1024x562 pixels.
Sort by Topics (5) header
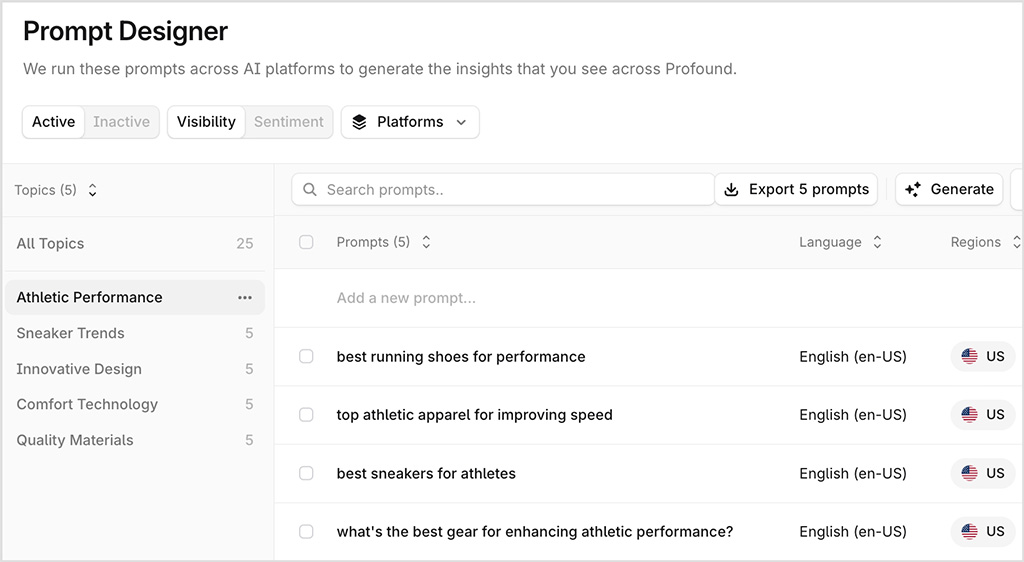56,190
